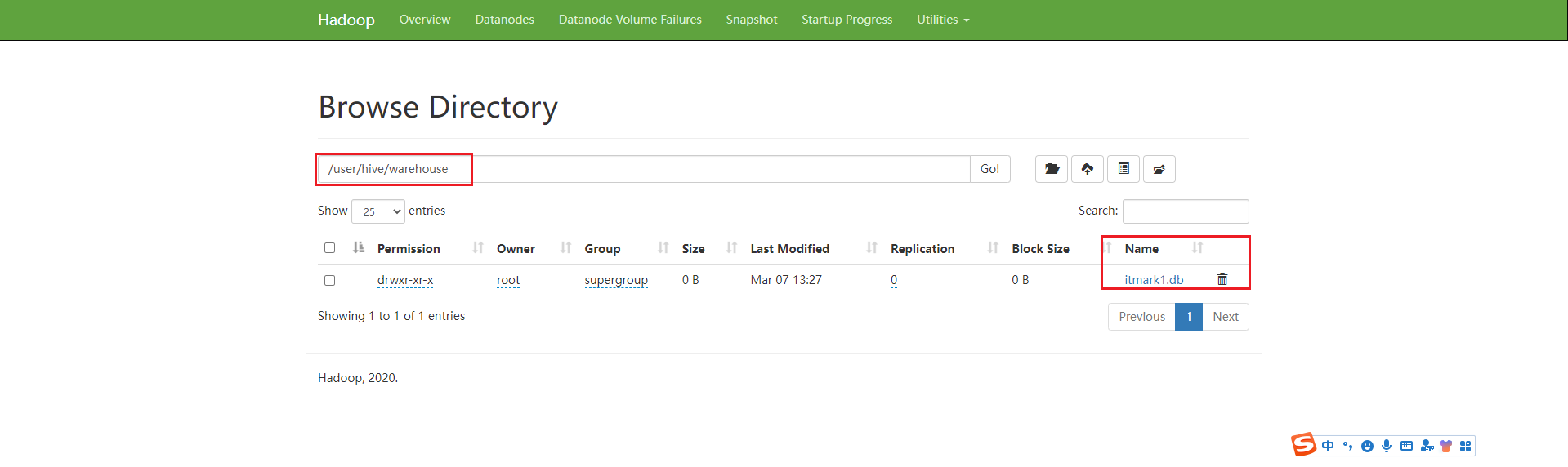This screenshot has width=1568, height=467.
Task: Click the Hadoop, 2020. footer text
Action: point(358,378)
